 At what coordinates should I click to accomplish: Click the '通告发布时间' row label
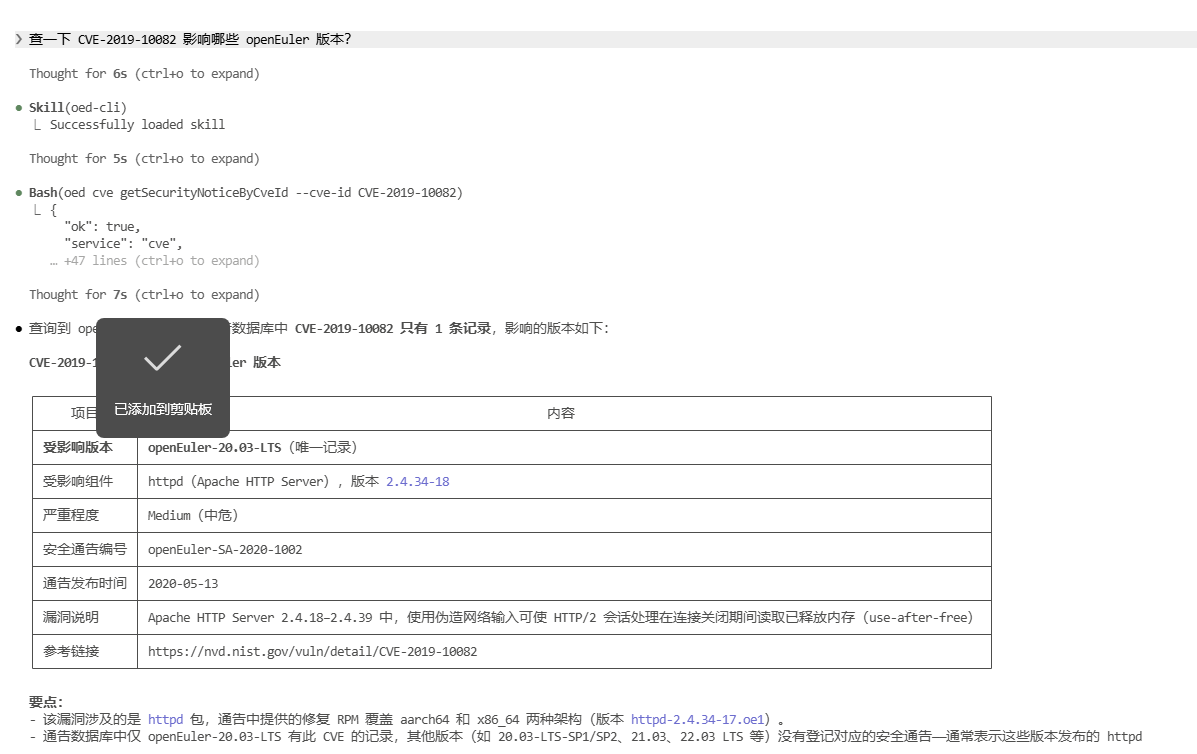click(x=85, y=583)
